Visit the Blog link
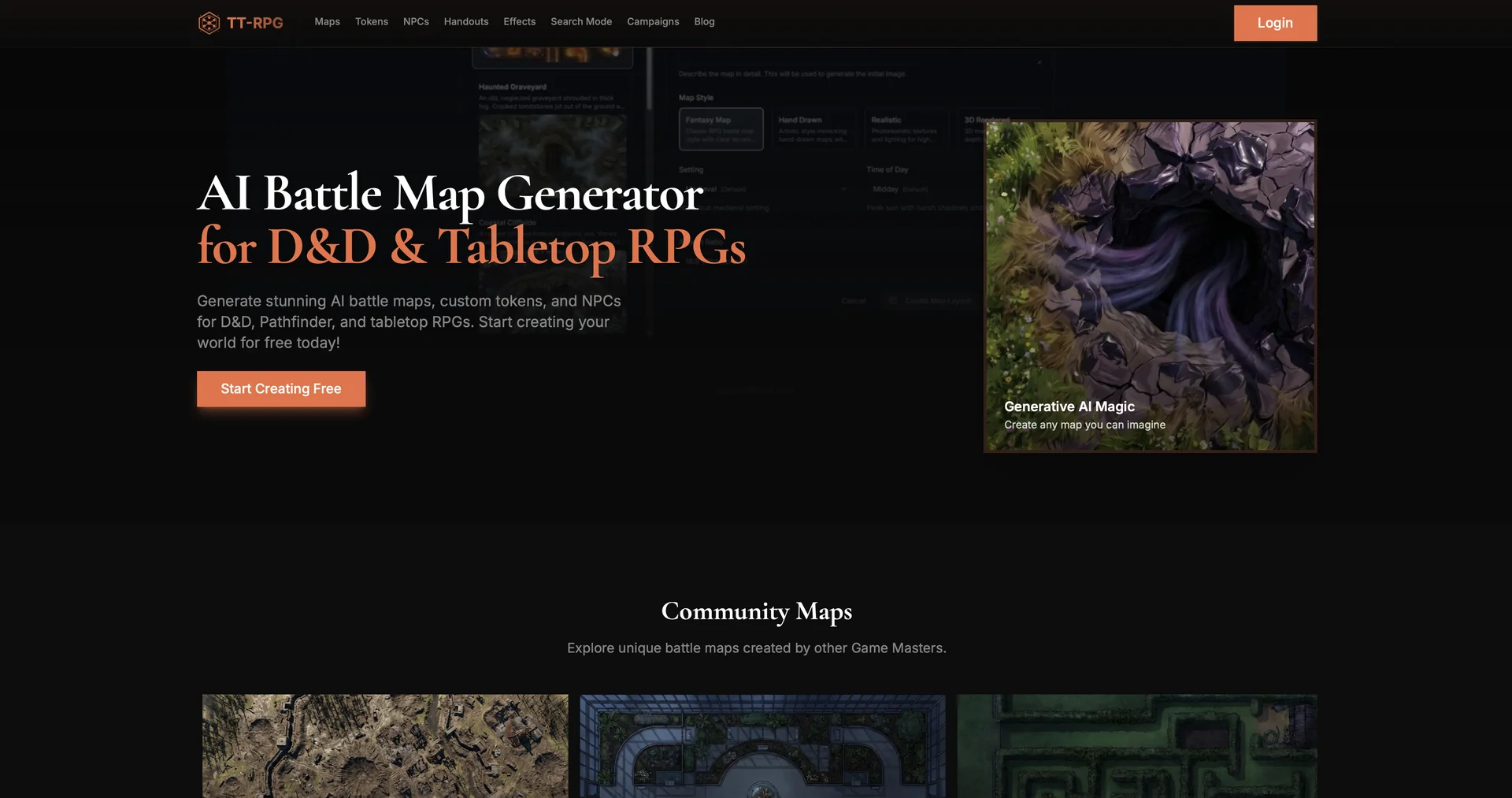1512x798 pixels. (705, 22)
